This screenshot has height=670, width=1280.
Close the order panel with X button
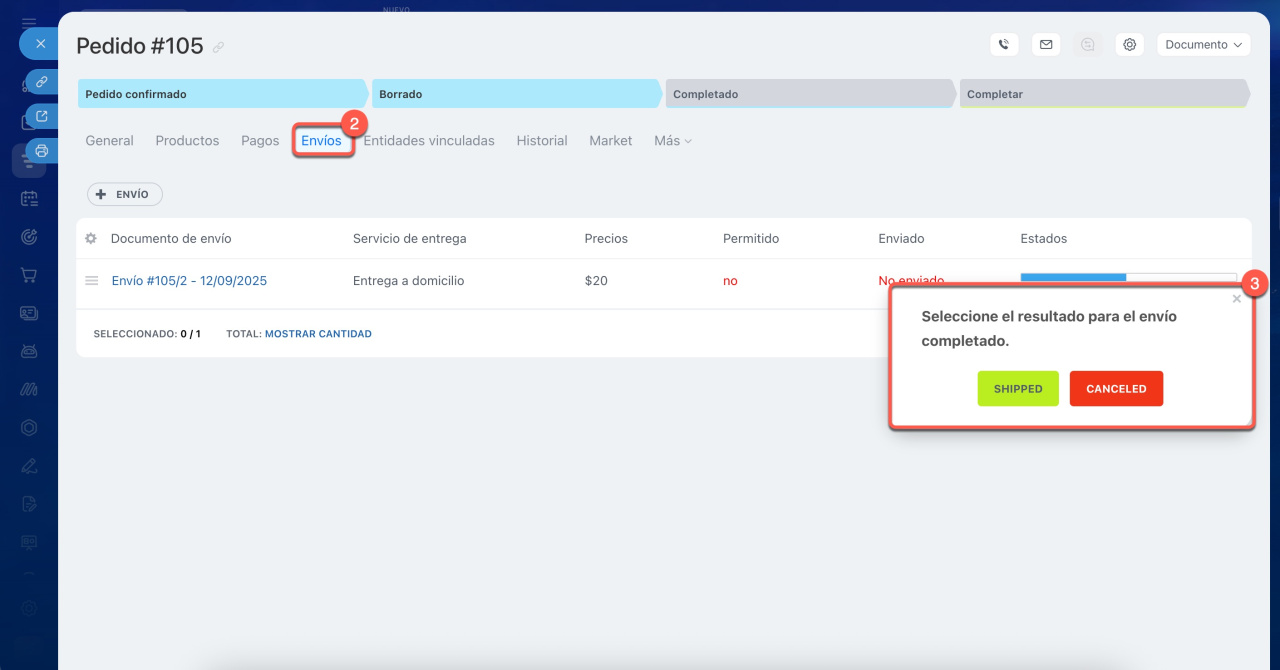[x=40, y=44]
